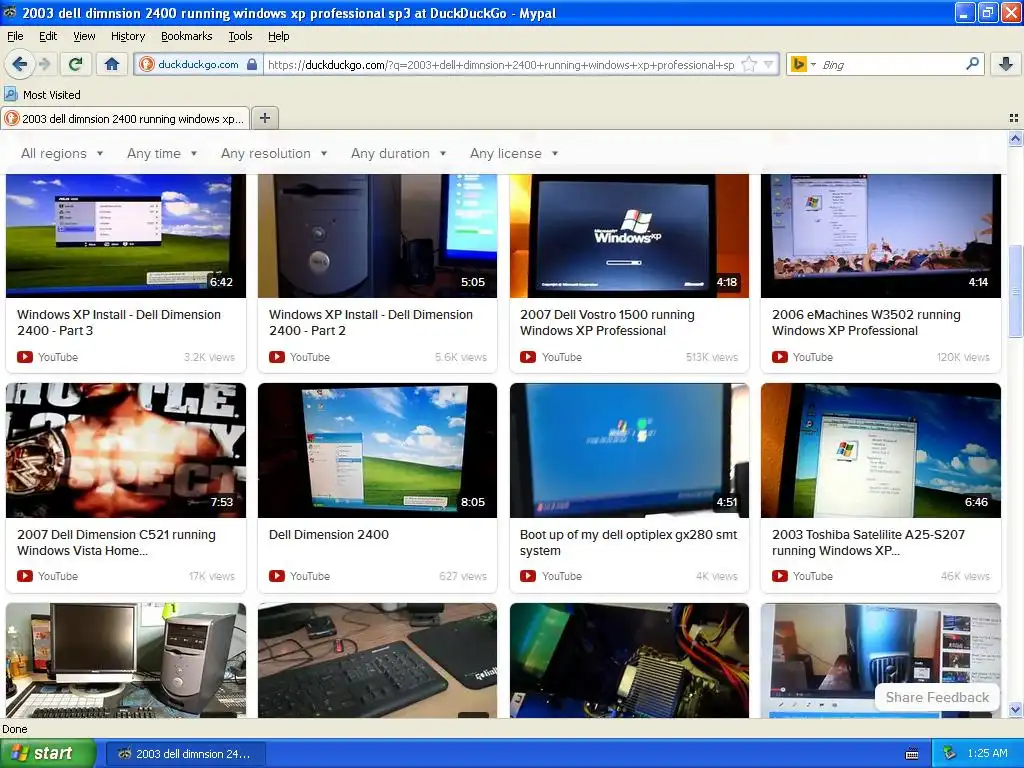
Task: Open the Toshiba Satellite A25-S207 thumbnail
Action: pyautogui.click(x=881, y=451)
